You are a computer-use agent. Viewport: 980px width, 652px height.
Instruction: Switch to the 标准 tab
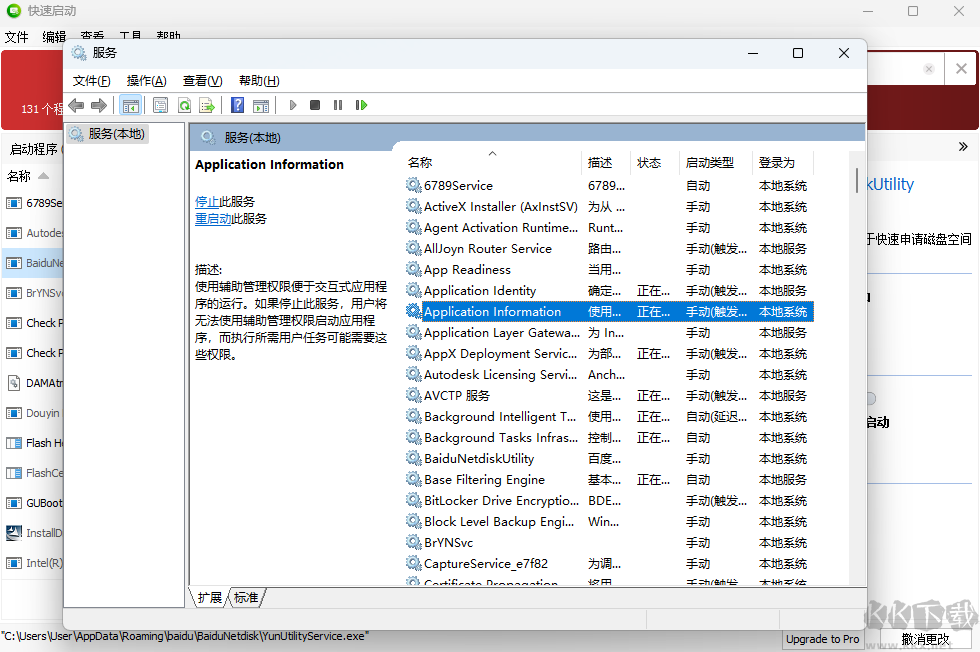(246, 598)
